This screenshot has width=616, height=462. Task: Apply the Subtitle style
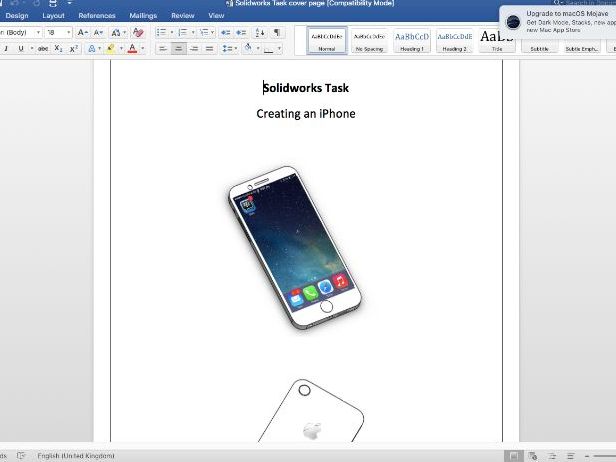(x=539, y=46)
